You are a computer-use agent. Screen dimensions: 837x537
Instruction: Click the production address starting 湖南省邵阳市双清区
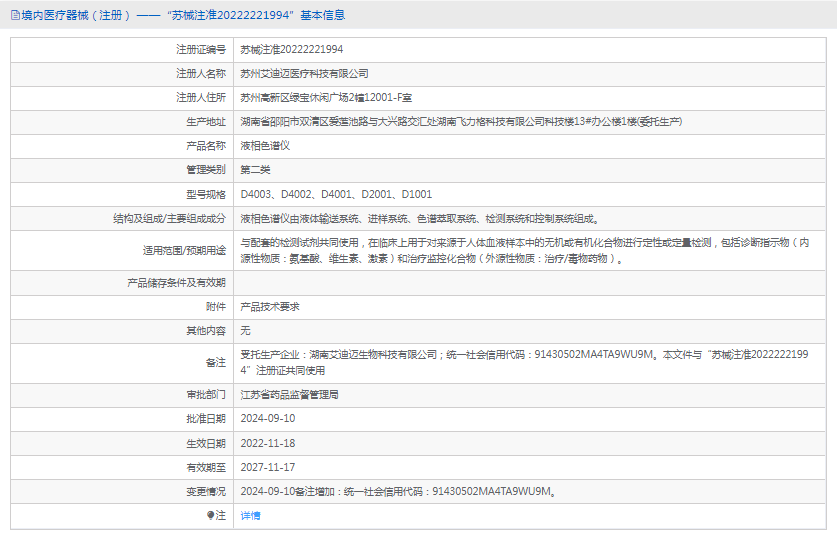click(461, 122)
